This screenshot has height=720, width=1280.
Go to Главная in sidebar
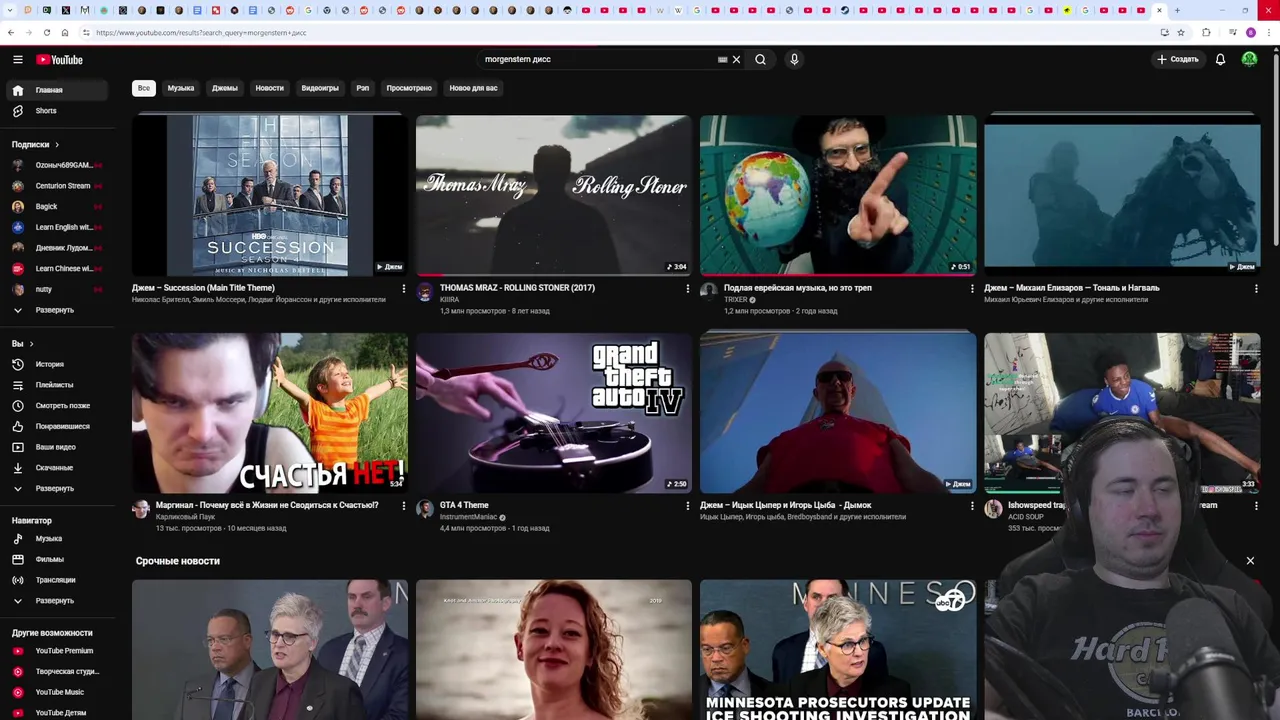click(x=57, y=90)
